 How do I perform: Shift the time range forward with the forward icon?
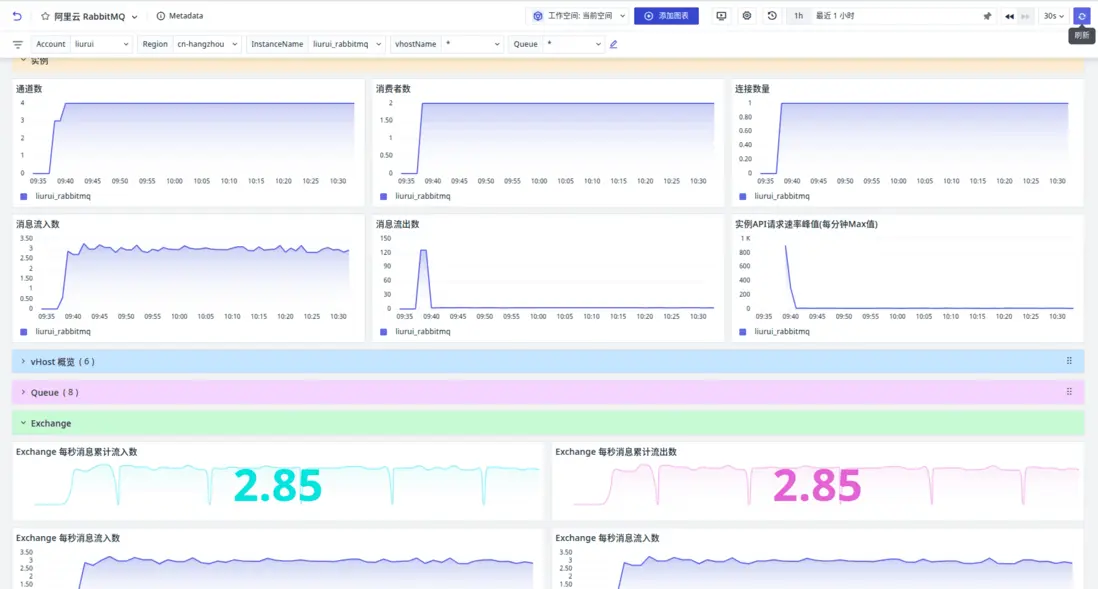[x=1025, y=16]
